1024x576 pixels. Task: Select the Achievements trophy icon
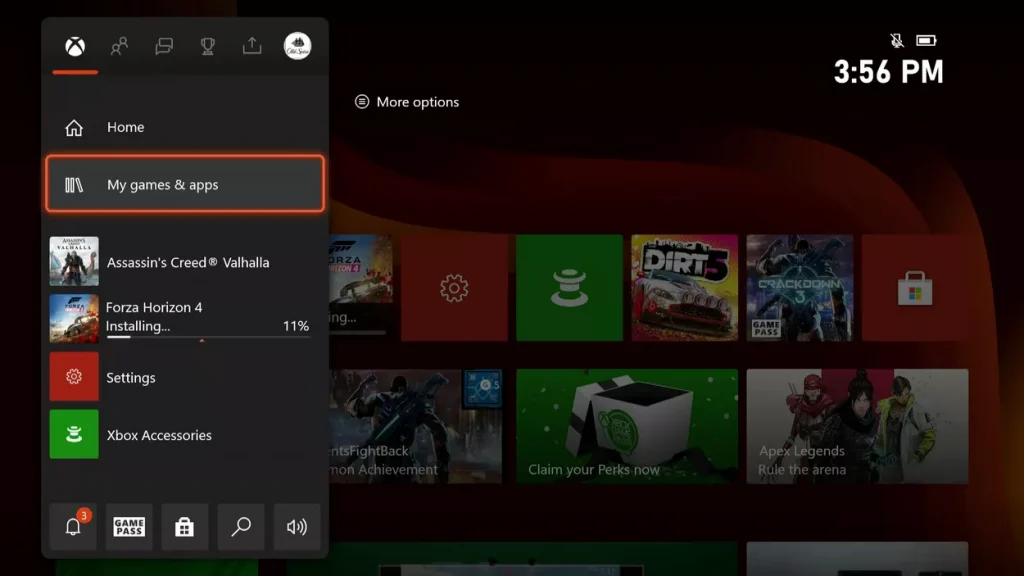point(207,46)
